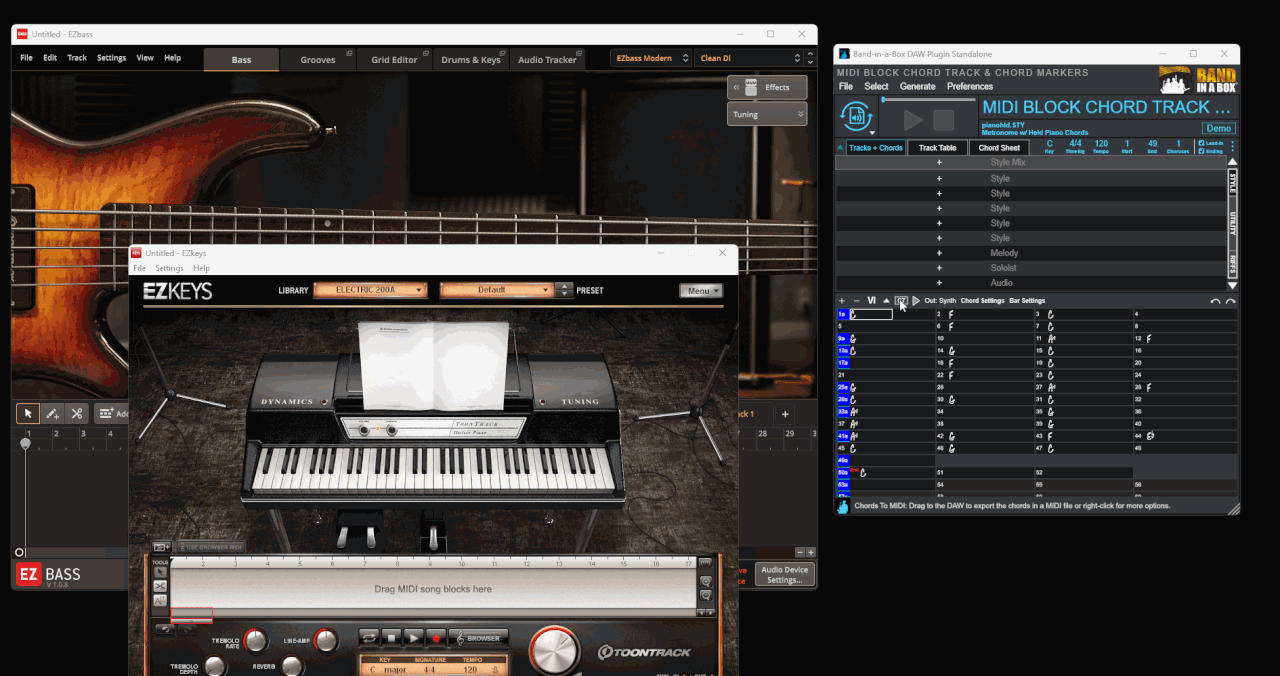The image size is (1280, 676).
Task: Click the Tremolo Rate knob
Action: [255, 641]
